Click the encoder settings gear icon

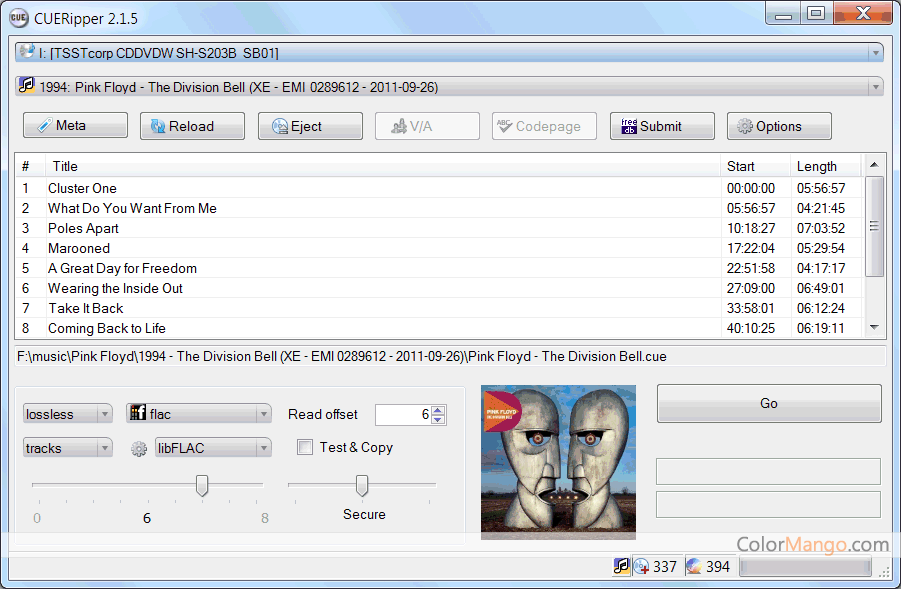pyautogui.click(x=140, y=449)
